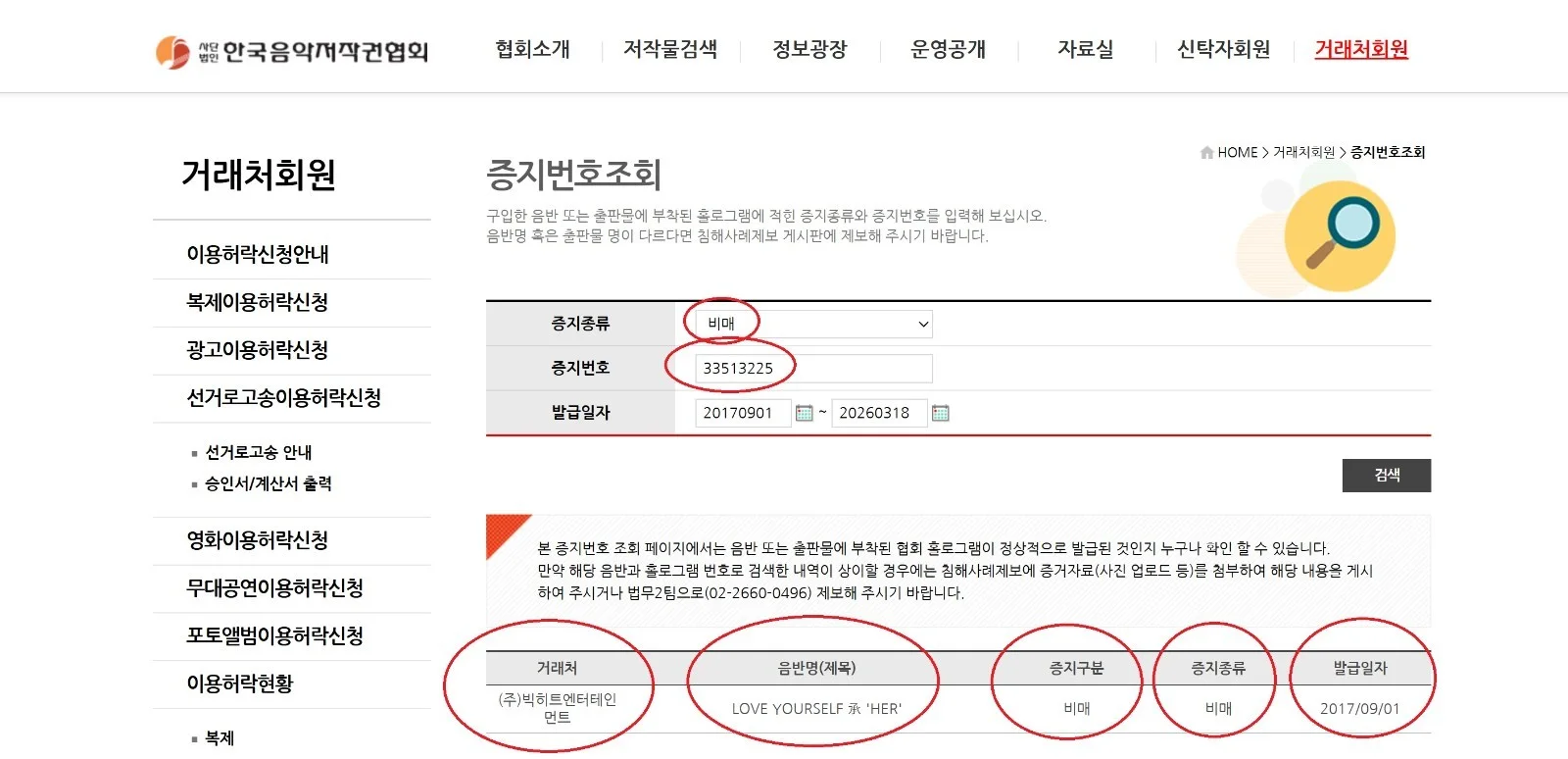
Task: Open the 협회소개 menu
Action: click(x=533, y=49)
